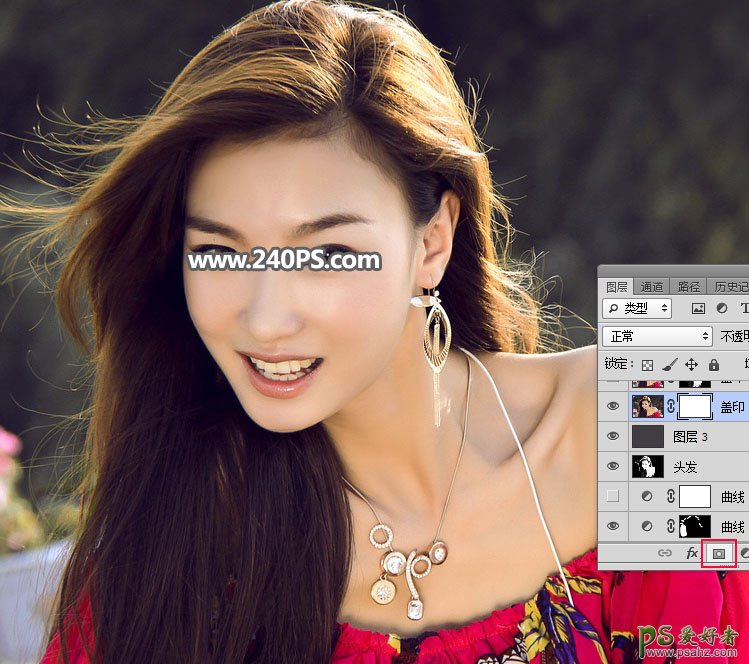The image size is (749, 664).
Task: Select the 盖印 layer name text
Action: pyautogui.click(x=732, y=407)
